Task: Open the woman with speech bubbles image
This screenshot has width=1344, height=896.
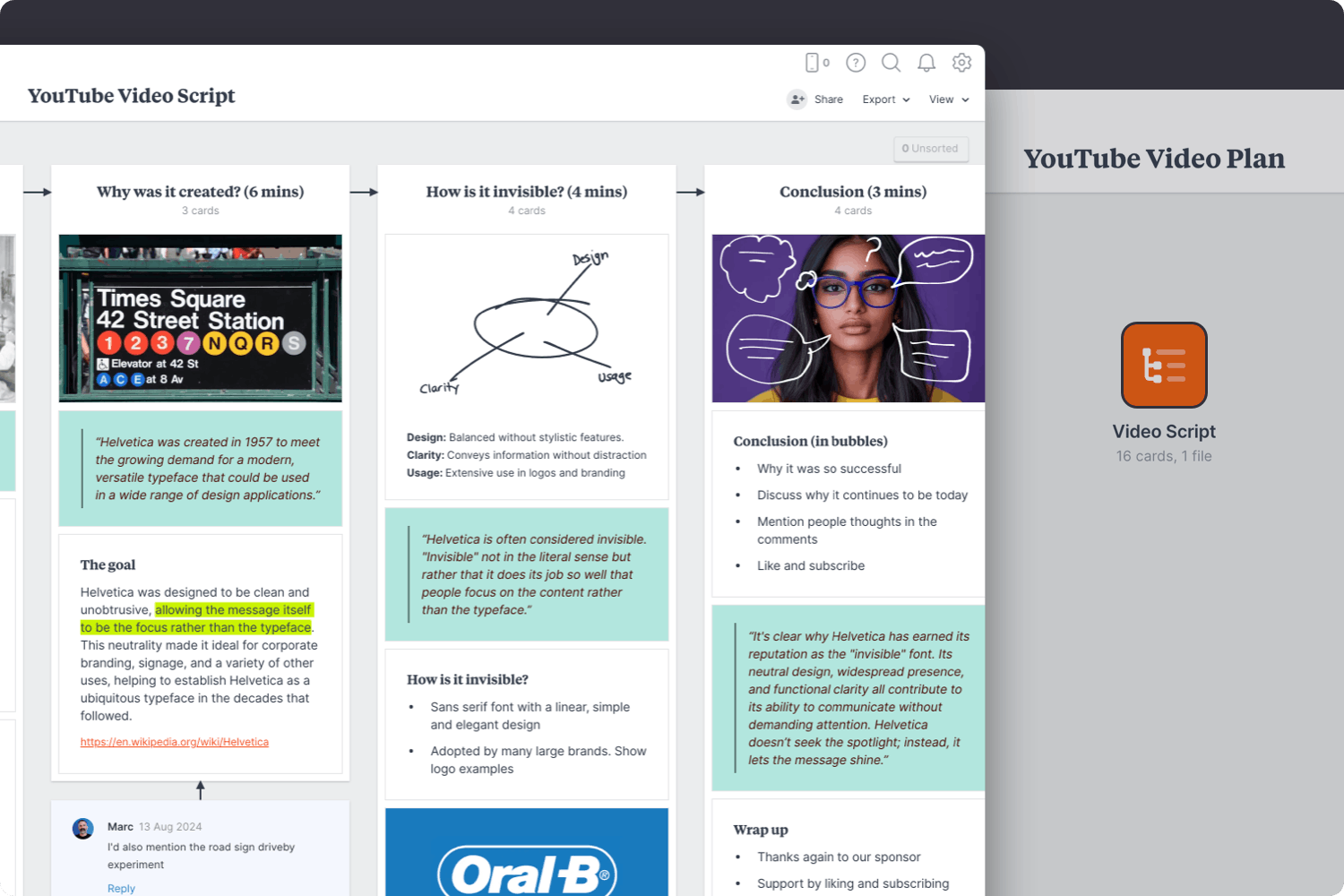Action: tap(848, 318)
